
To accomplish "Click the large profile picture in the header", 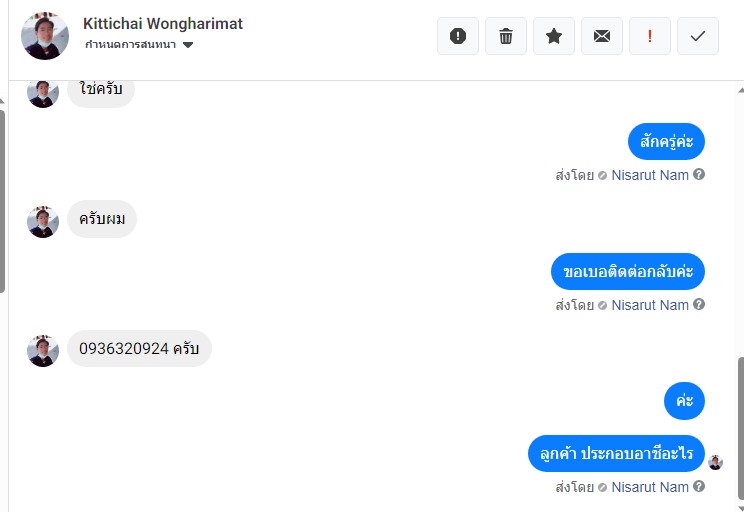I will 45,36.
